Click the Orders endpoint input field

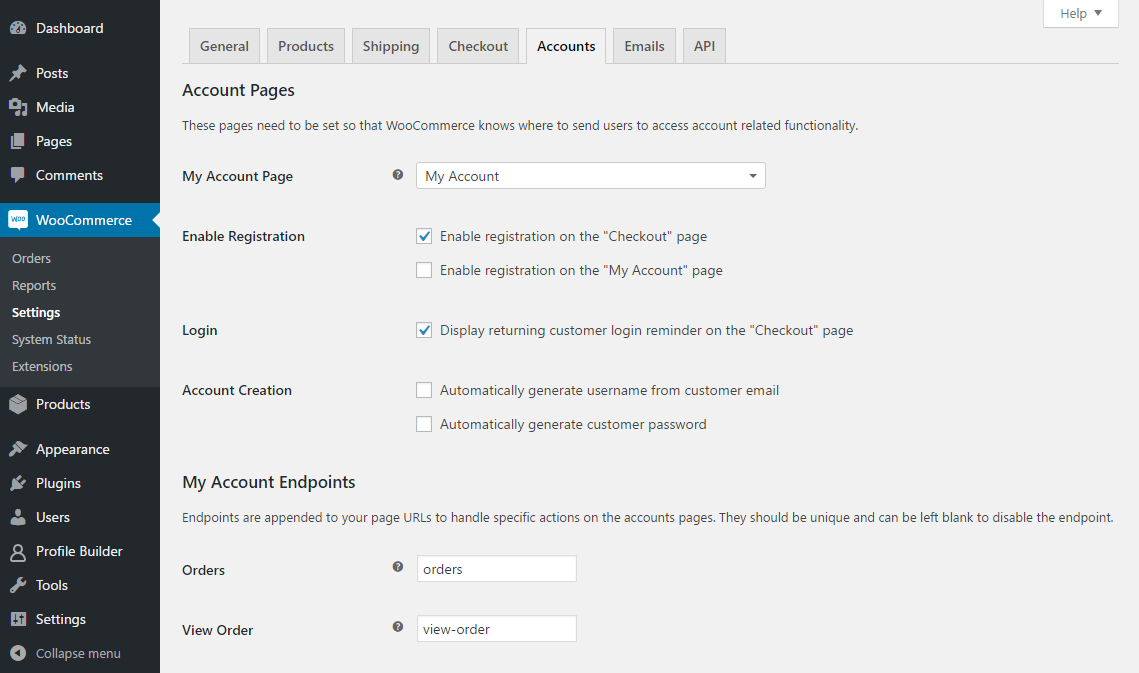click(x=497, y=569)
